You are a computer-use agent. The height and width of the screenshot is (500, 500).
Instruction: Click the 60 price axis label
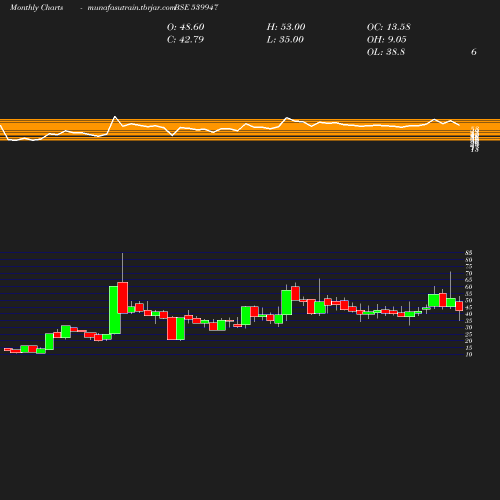[x=469, y=287]
